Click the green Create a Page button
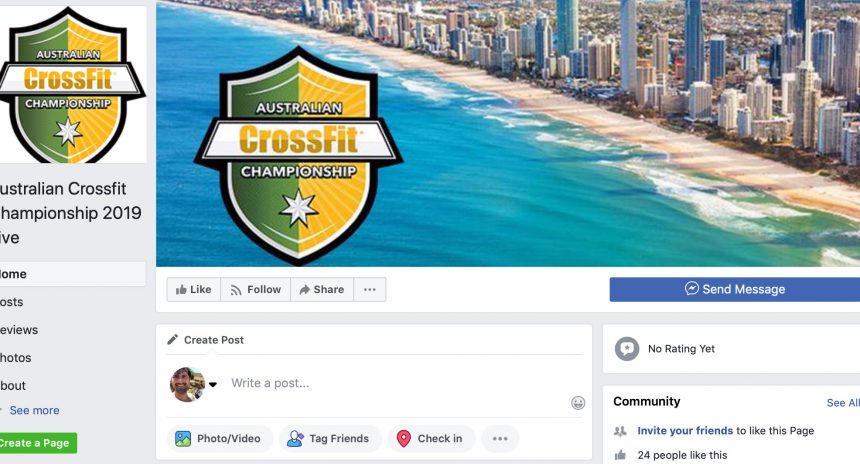Viewport: 860px width, 464px height. (x=36, y=443)
